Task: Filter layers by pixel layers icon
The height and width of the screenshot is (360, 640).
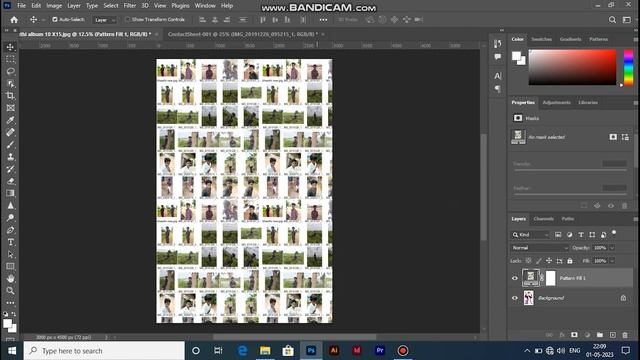Action: [x=558, y=235]
